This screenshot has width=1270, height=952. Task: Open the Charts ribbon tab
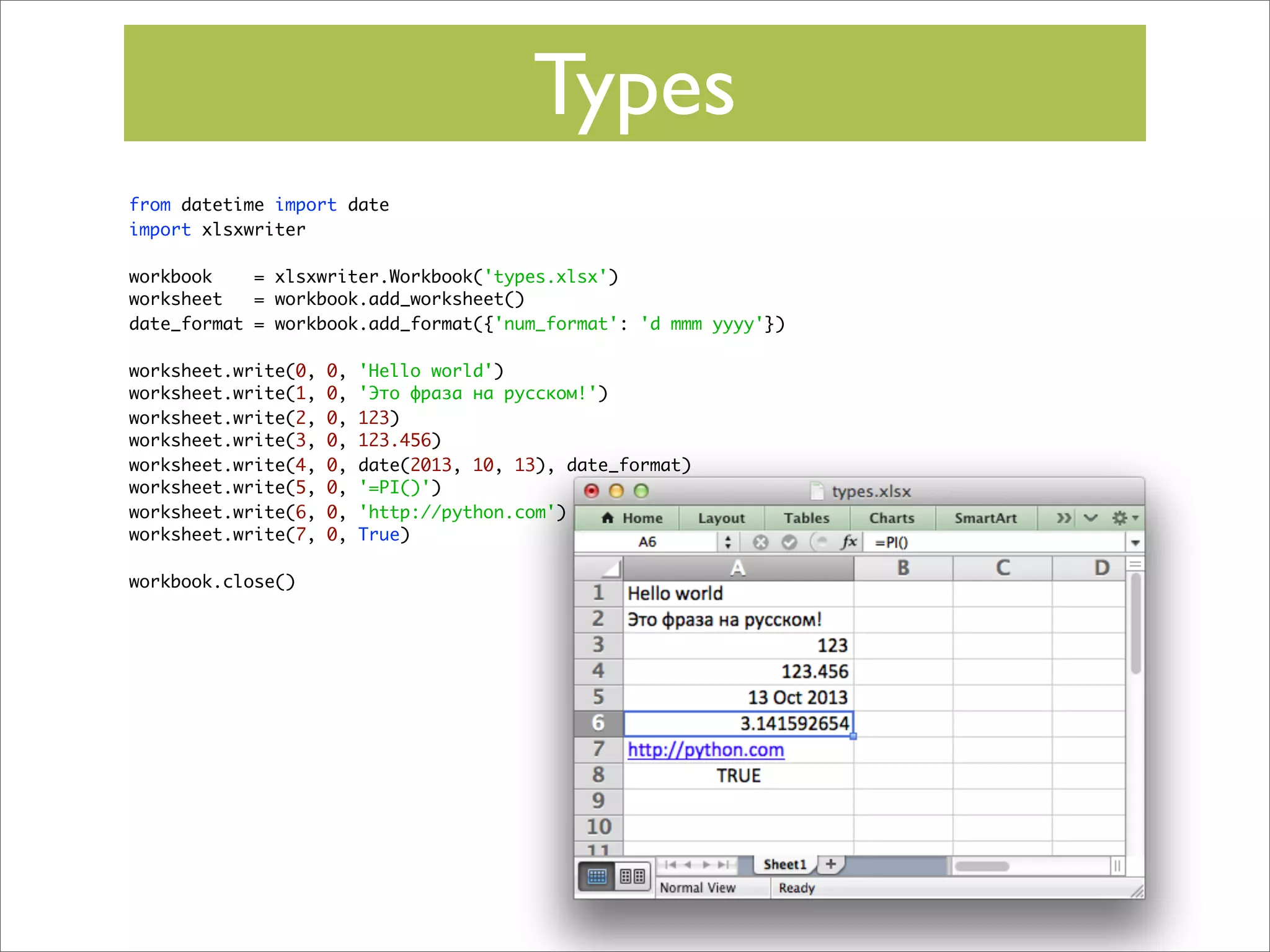coord(892,518)
